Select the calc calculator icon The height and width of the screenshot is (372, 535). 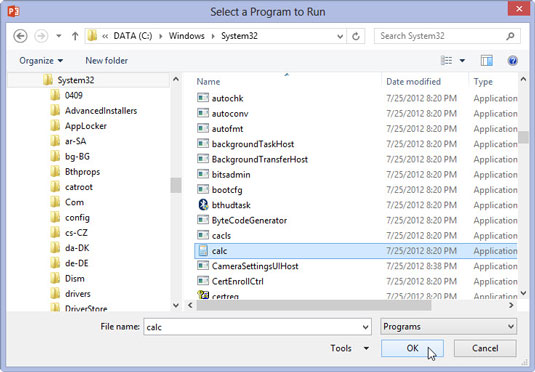coord(203,251)
